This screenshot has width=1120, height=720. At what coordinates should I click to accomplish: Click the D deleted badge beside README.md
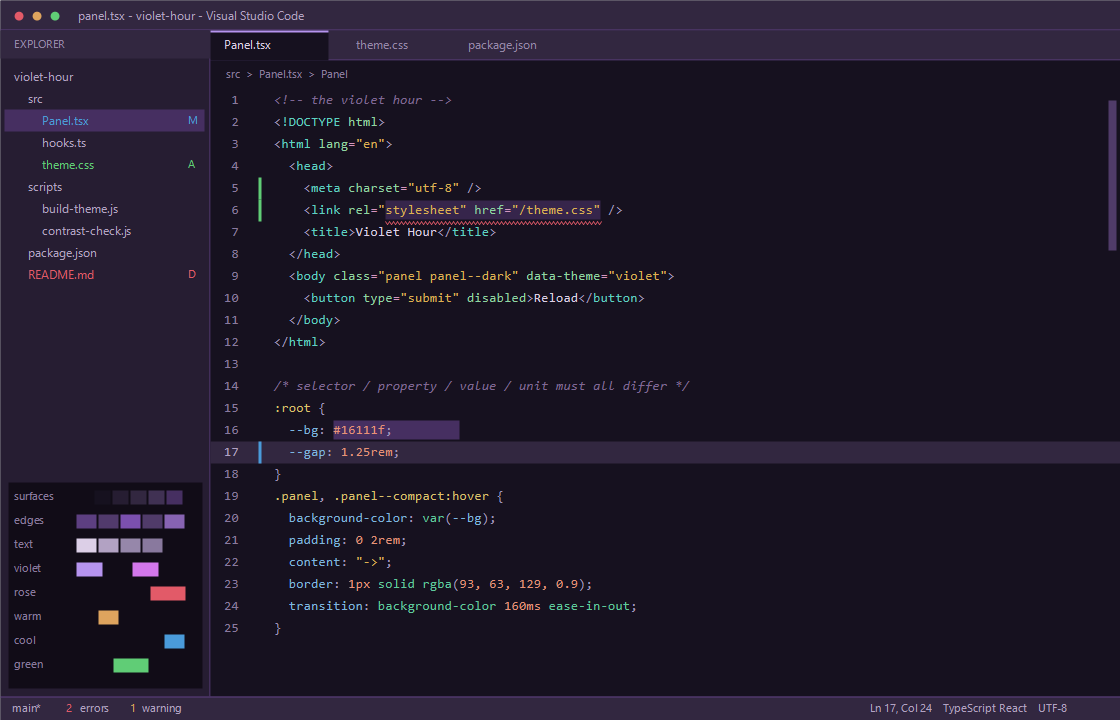191,275
